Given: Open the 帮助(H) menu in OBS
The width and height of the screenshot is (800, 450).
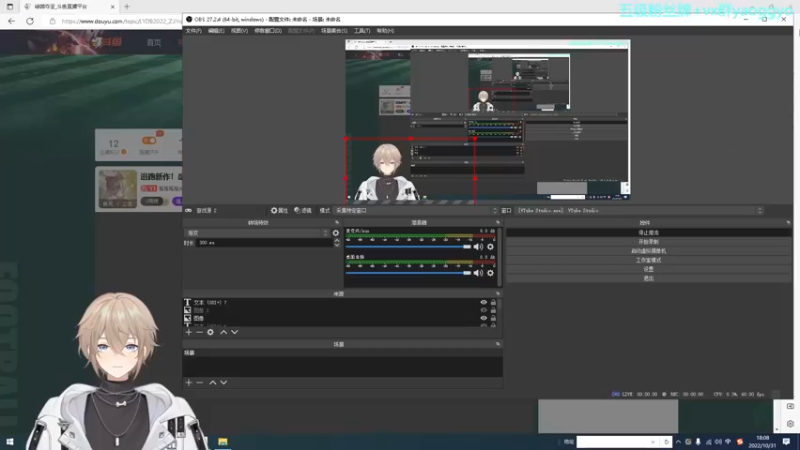Looking at the screenshot, I should tap(385, 31).
